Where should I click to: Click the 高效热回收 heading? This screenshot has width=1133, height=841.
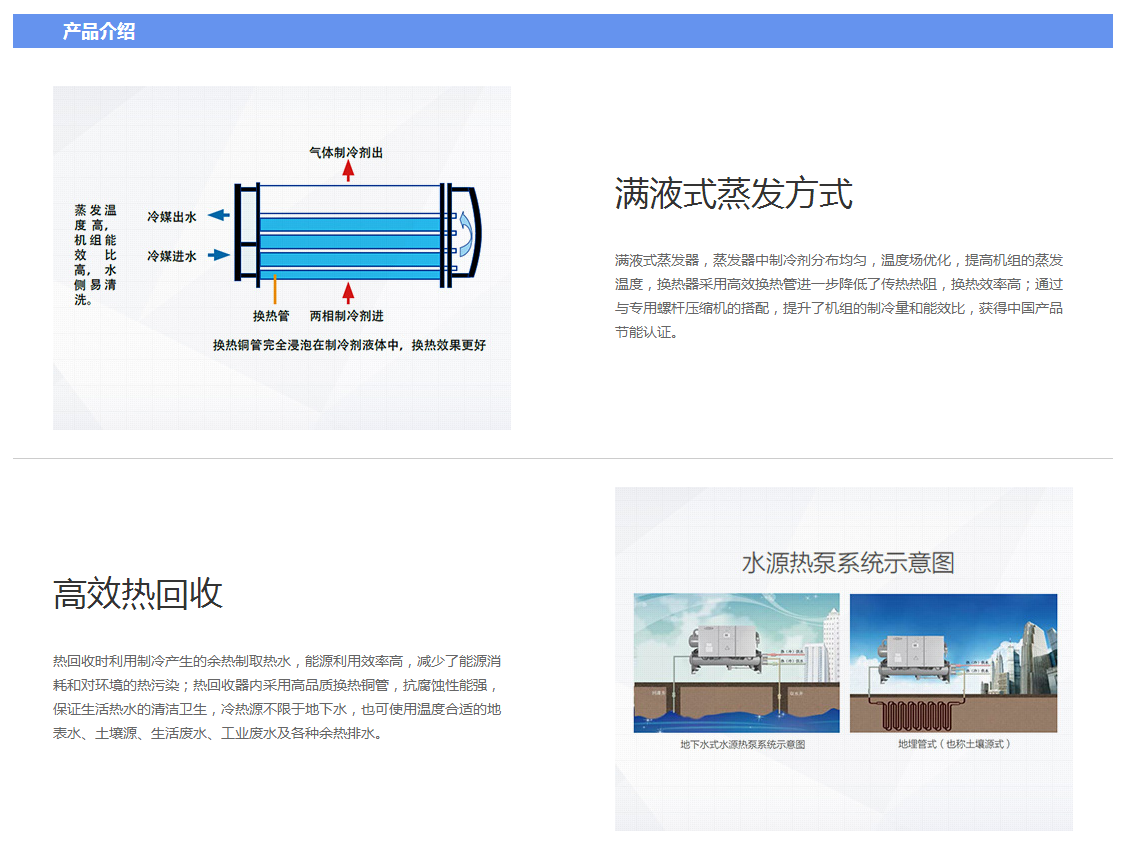click(138, 594)
